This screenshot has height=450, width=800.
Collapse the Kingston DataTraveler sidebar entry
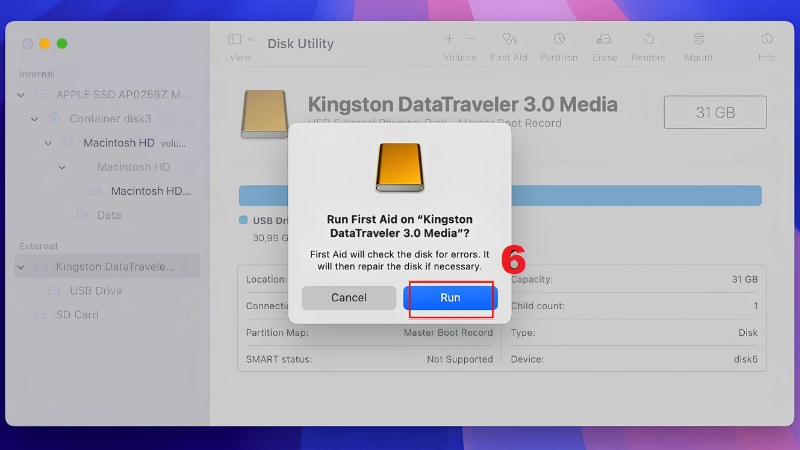(x=21, y=267)
